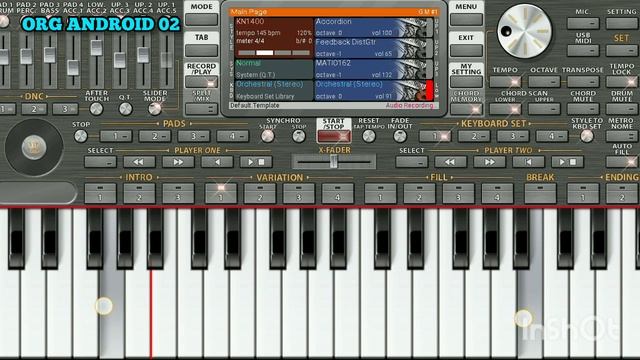Open MY SETTING
The width and height of the screenshot is (640, 360).
[x=466, y=82]
